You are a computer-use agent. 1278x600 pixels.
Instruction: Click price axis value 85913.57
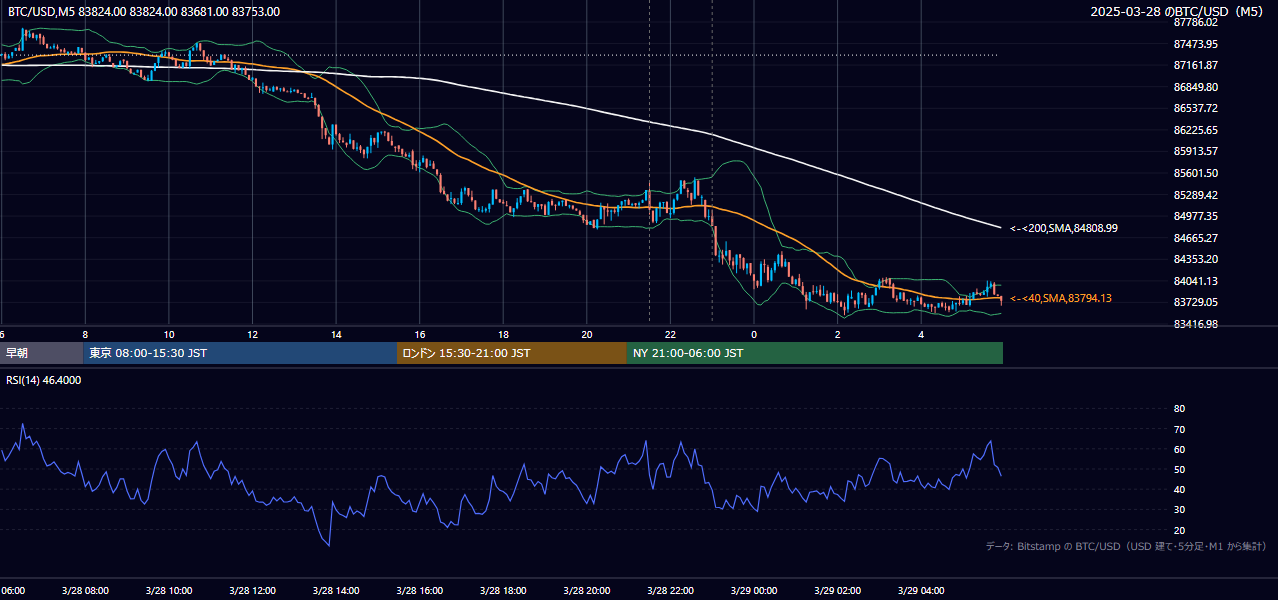coord(1196,151)
